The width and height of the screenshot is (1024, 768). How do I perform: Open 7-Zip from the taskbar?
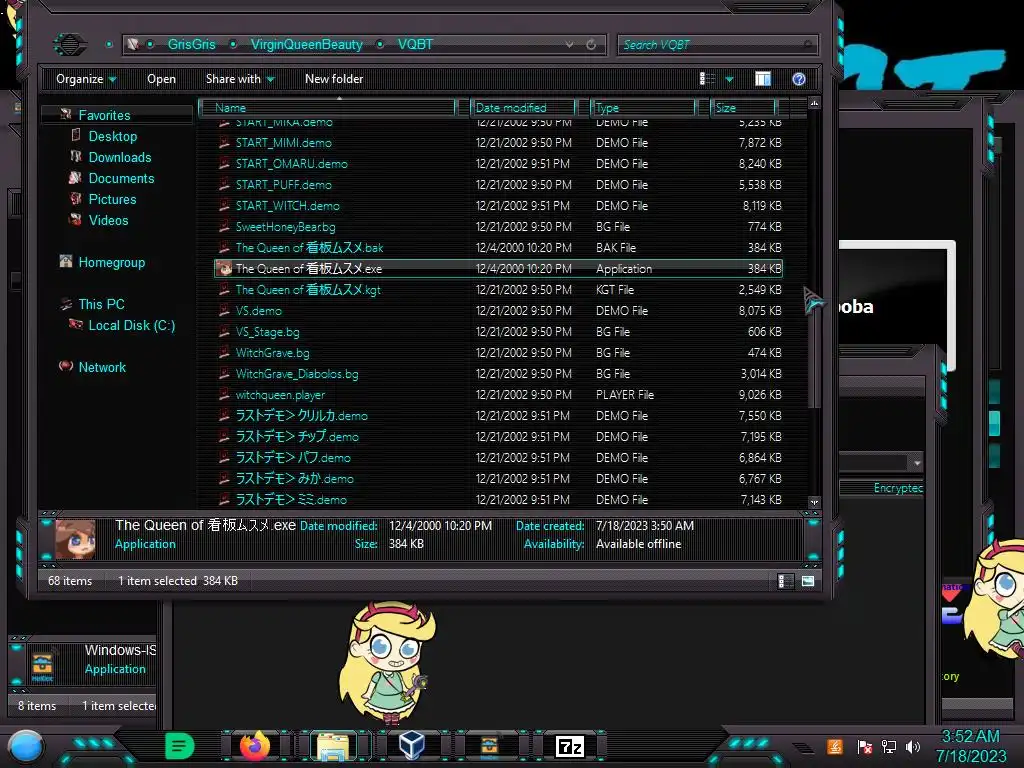(569, 746)
